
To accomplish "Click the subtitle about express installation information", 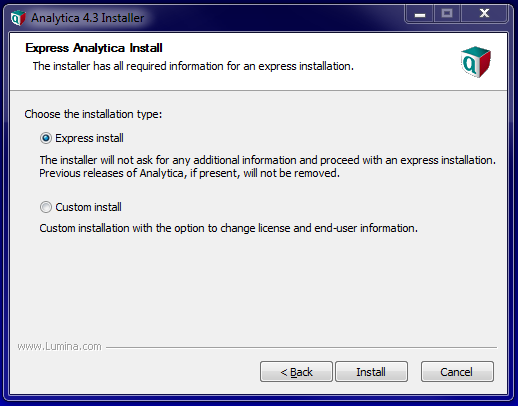I will [193, 66].
